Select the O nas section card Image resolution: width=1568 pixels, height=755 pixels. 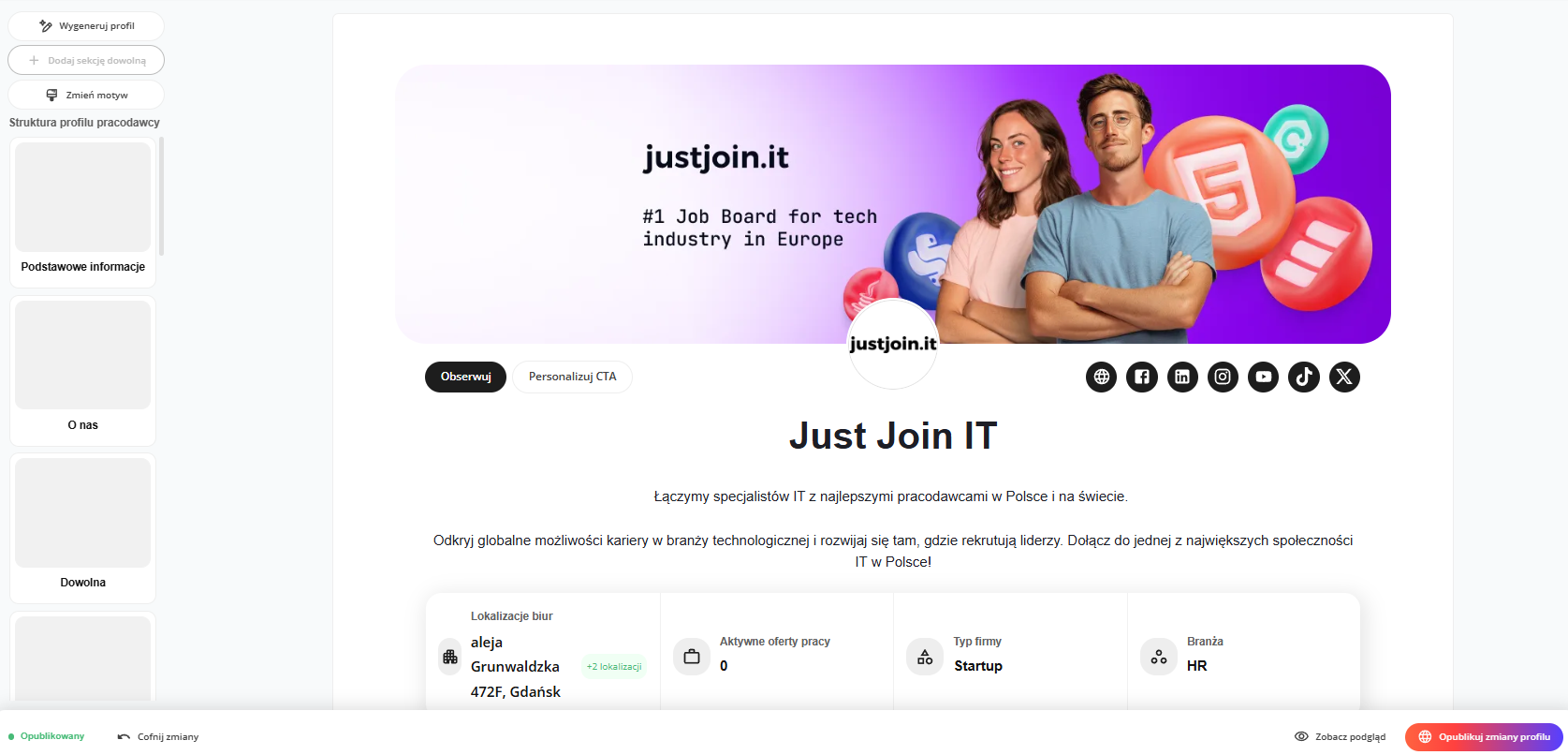(x=83, y=371)
